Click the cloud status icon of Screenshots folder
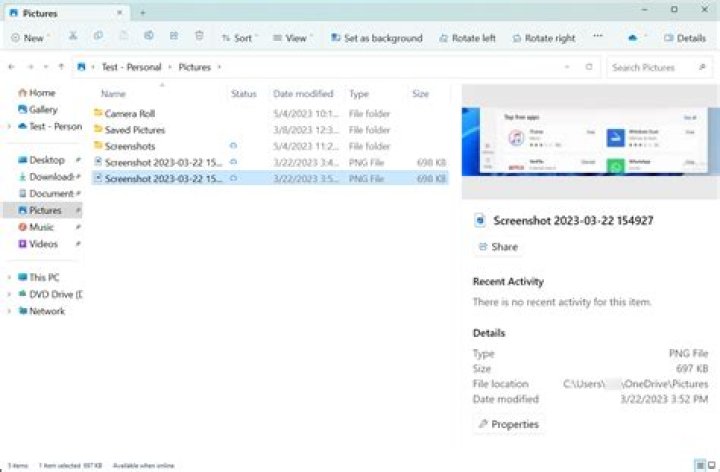The height and width of the screenshot is (472, 720). pos(233,146)
